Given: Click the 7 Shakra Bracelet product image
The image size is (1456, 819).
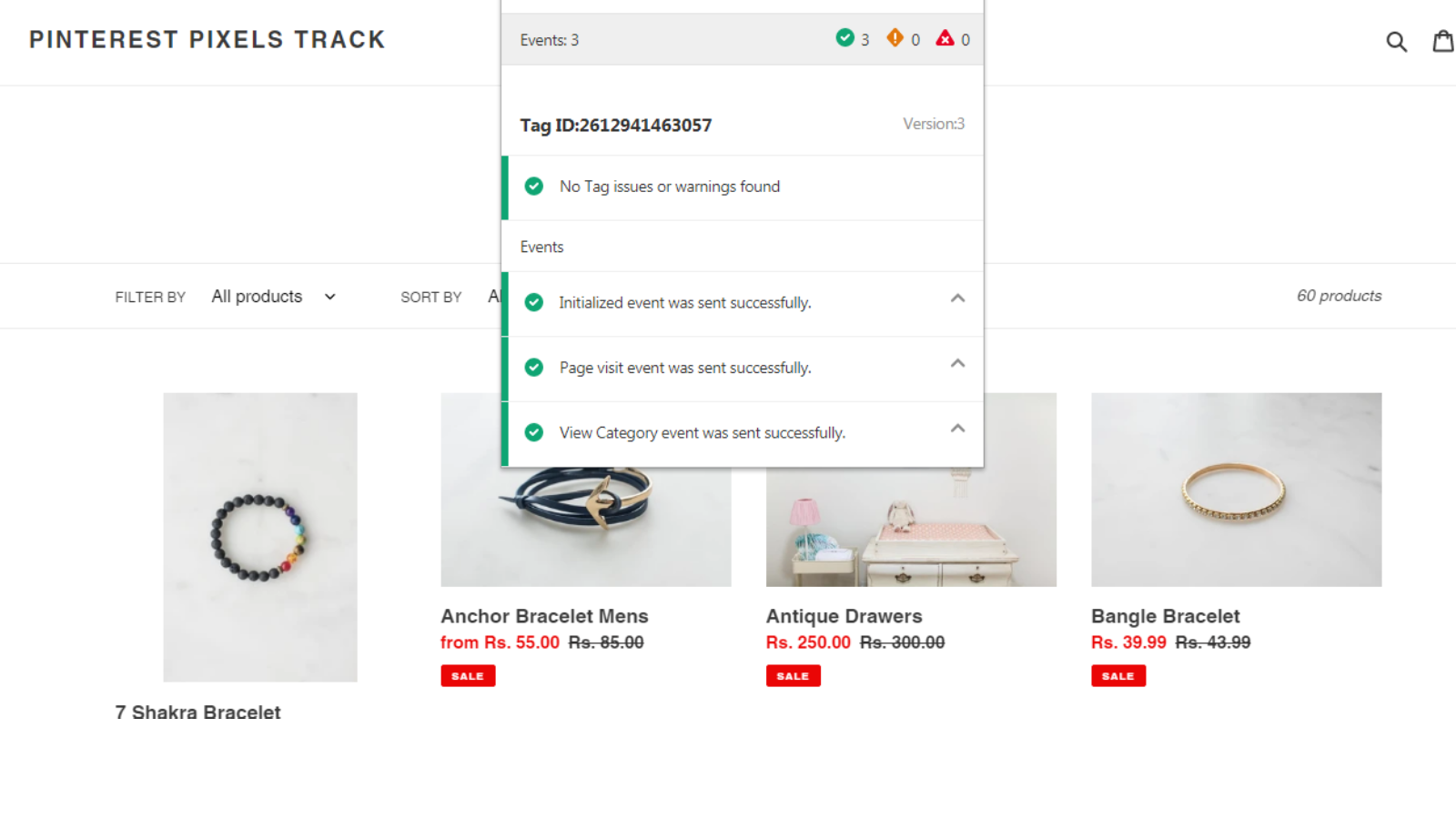Looking at the screenshot, I should click(x=260, y=537).
